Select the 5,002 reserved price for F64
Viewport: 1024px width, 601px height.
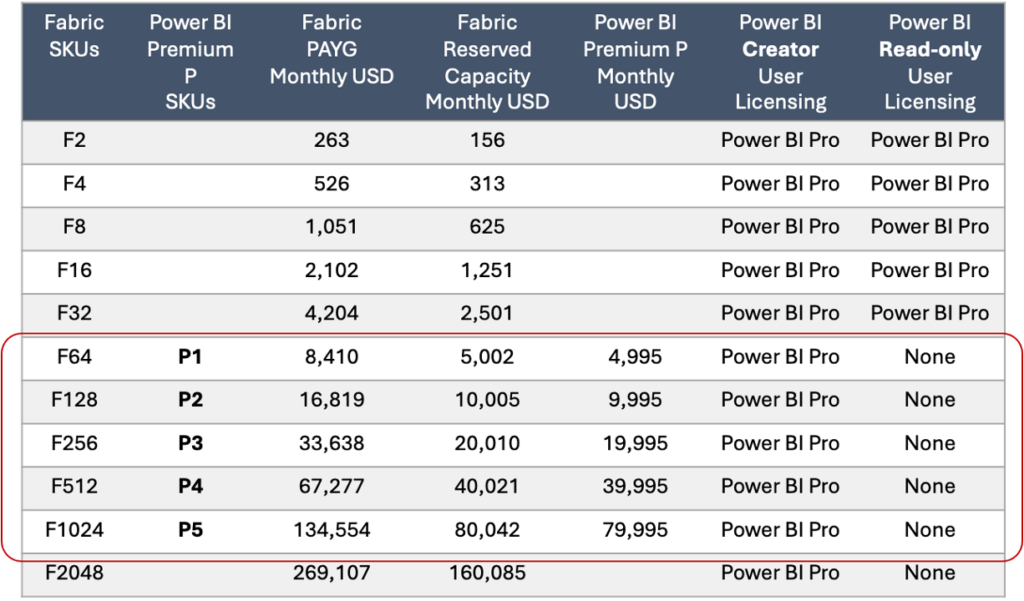[x=487, y=356]
